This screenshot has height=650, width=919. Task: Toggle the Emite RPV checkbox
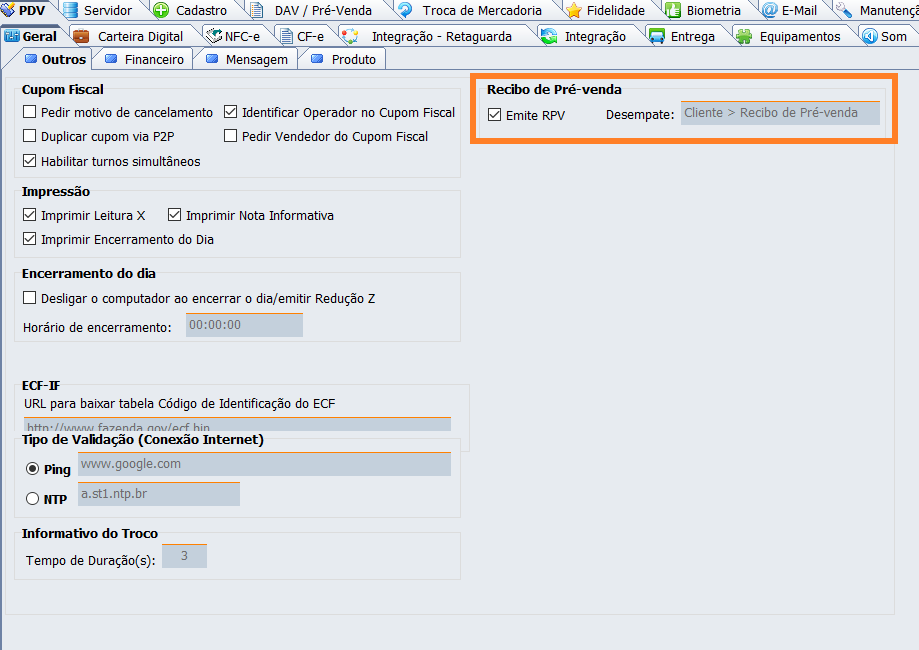[495, 115]
